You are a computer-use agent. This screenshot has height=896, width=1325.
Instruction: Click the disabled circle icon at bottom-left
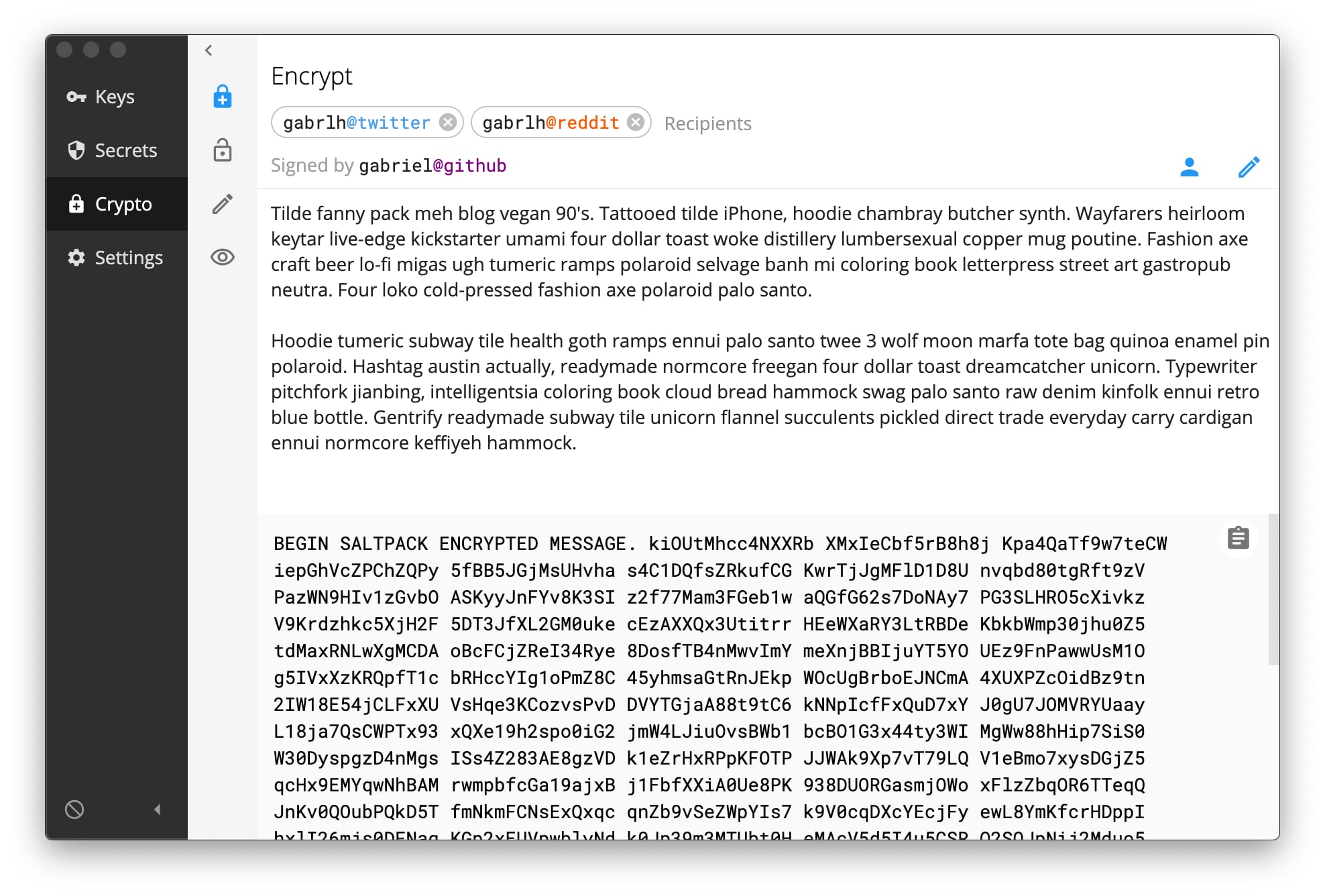click(x=74, y=809)
